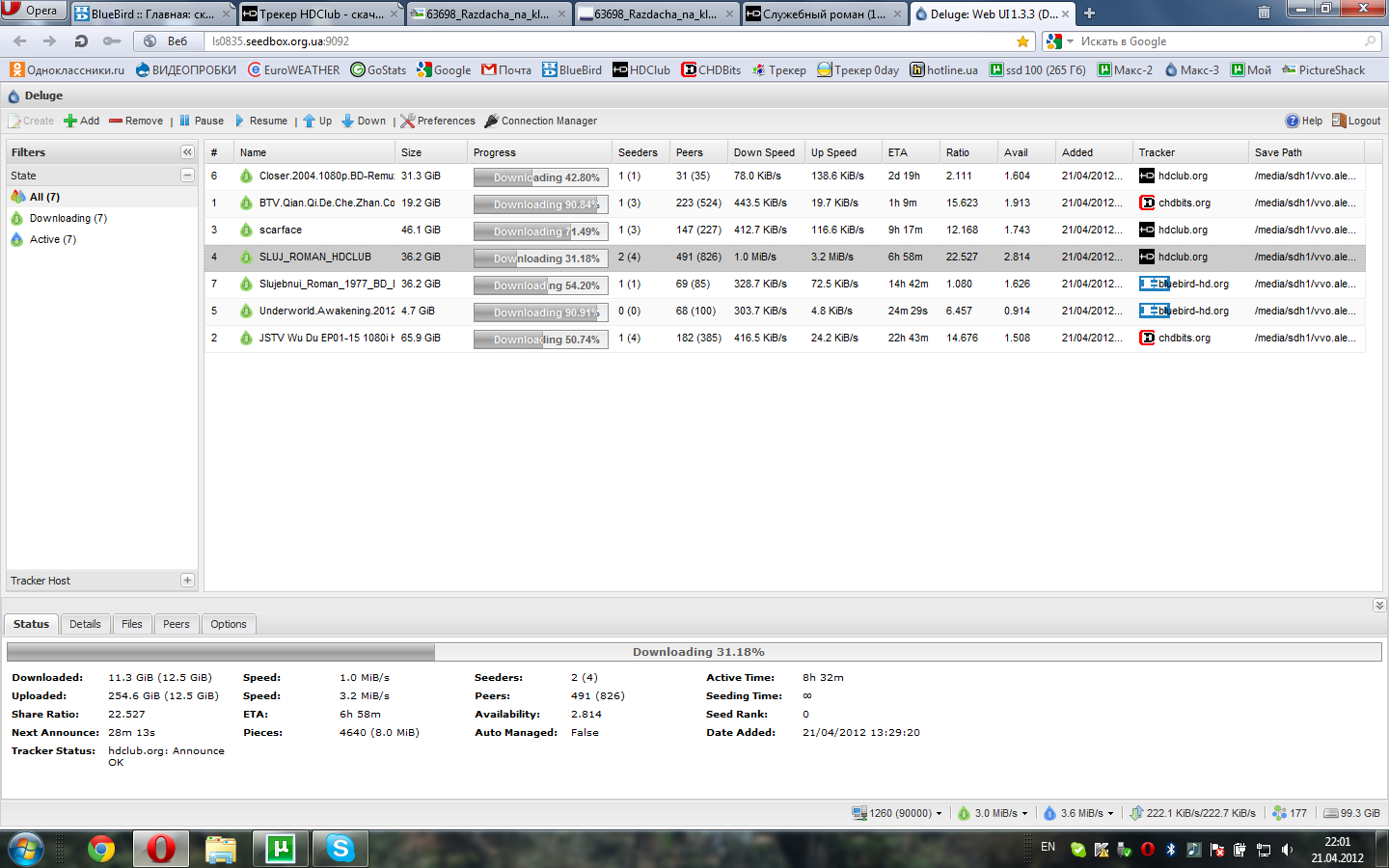Collapse the bottom details panel
Screen dimensions: 1389x868
pyautogui.click(x=1379, y=605)
